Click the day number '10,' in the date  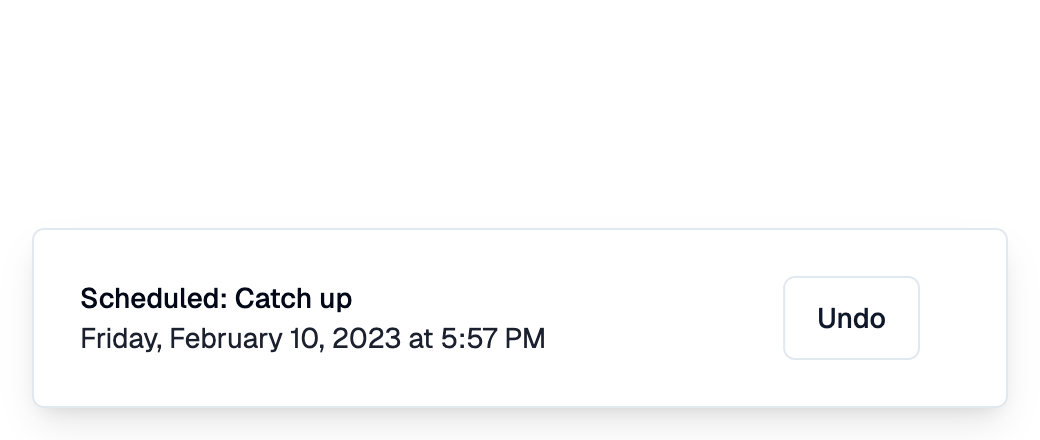coord(306,338)
